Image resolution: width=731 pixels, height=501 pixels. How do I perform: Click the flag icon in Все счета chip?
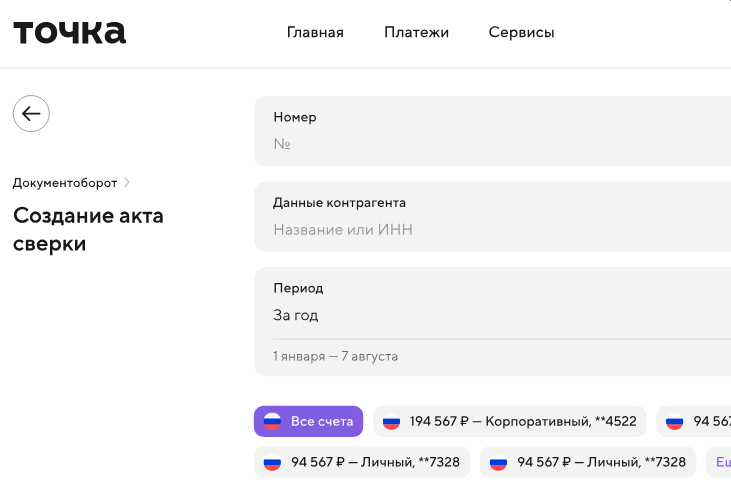click(x=272, y=421)
